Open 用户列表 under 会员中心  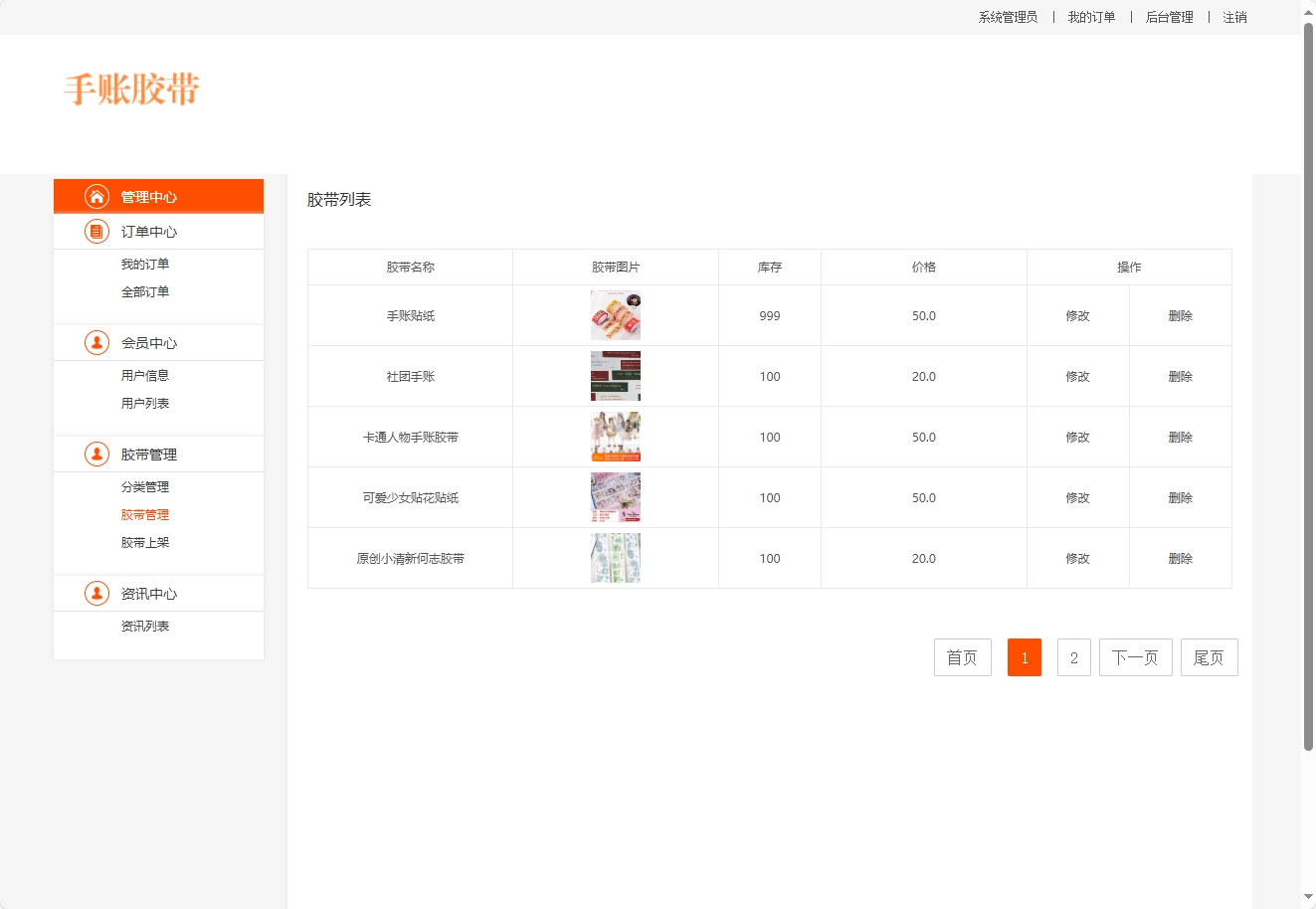144,403
